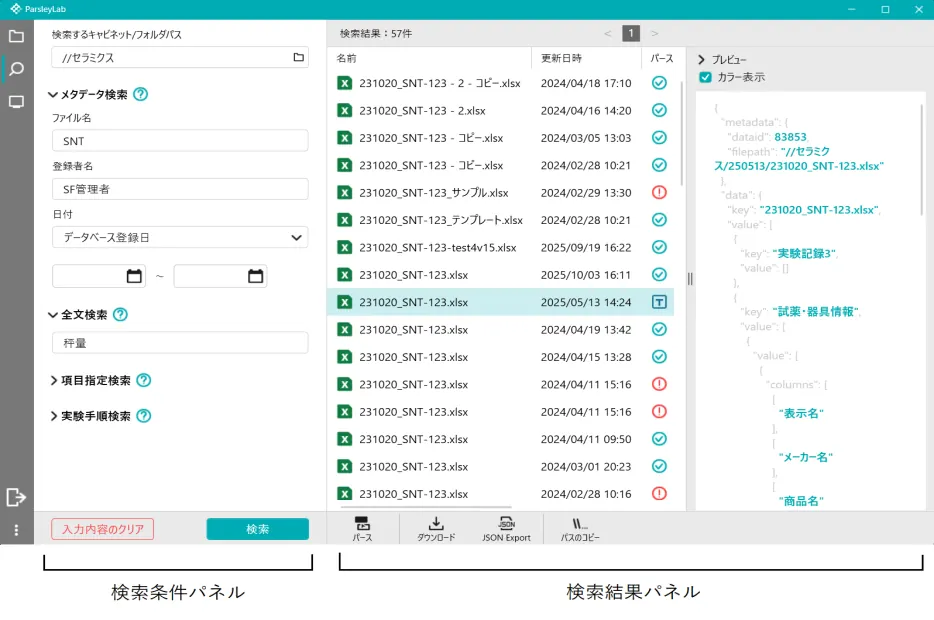934x620 pixels.
Task: Click the preview panel vertical scrollbar
Action: click(x=922, y=160)
